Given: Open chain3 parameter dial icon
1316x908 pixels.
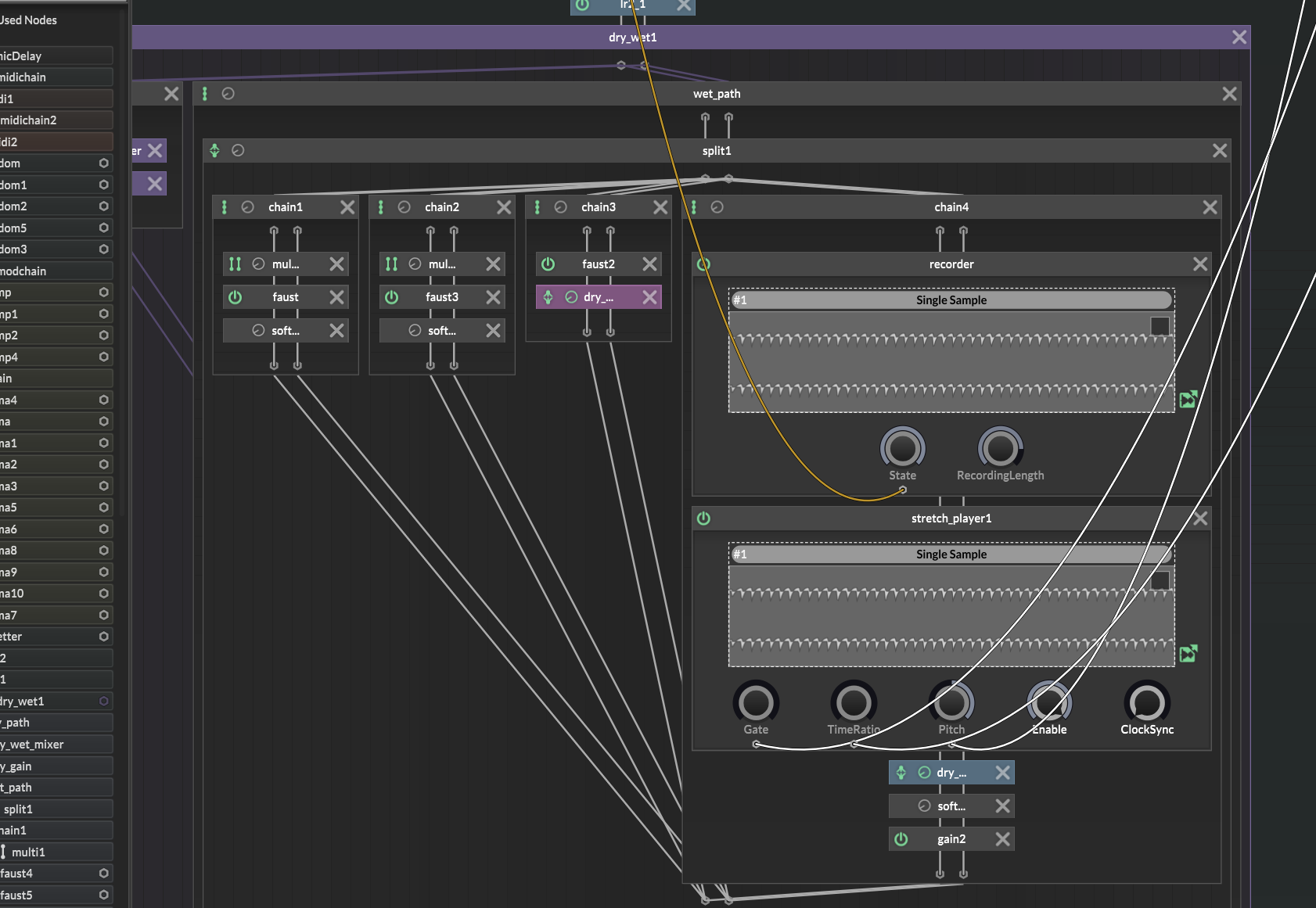Looking at the screenshot, I should click(x=560, y=207).
